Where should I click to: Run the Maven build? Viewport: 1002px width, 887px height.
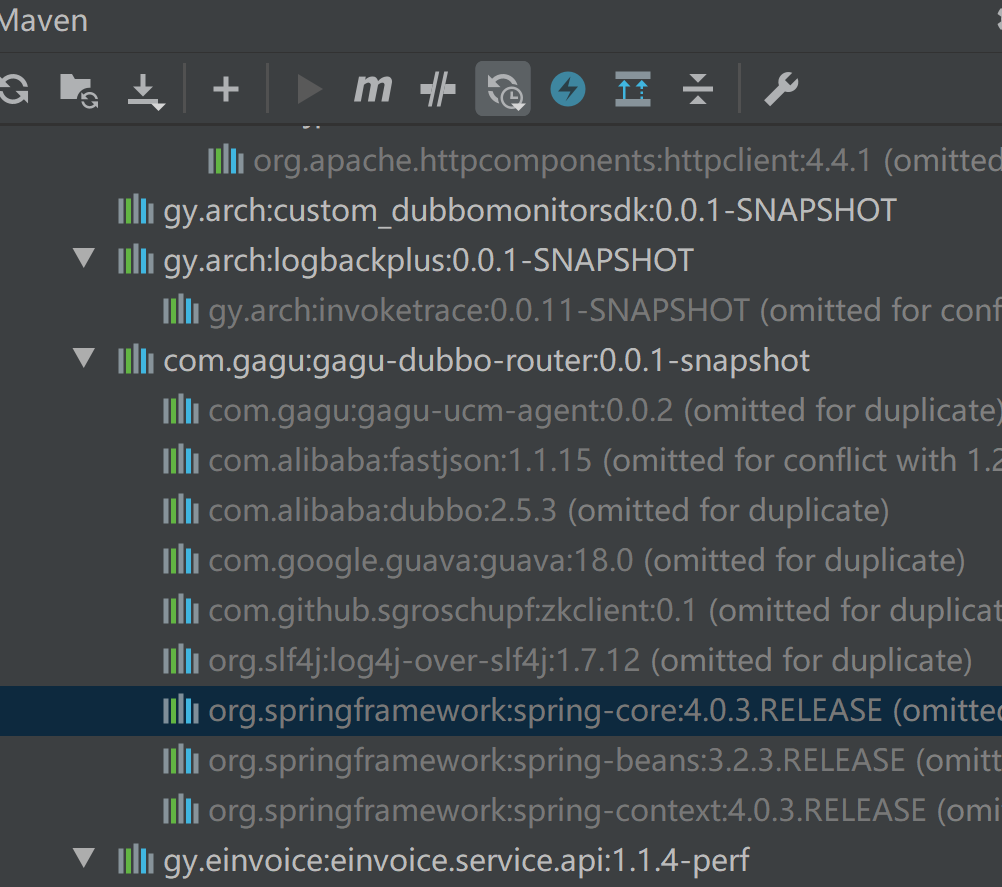pos(309,88)
